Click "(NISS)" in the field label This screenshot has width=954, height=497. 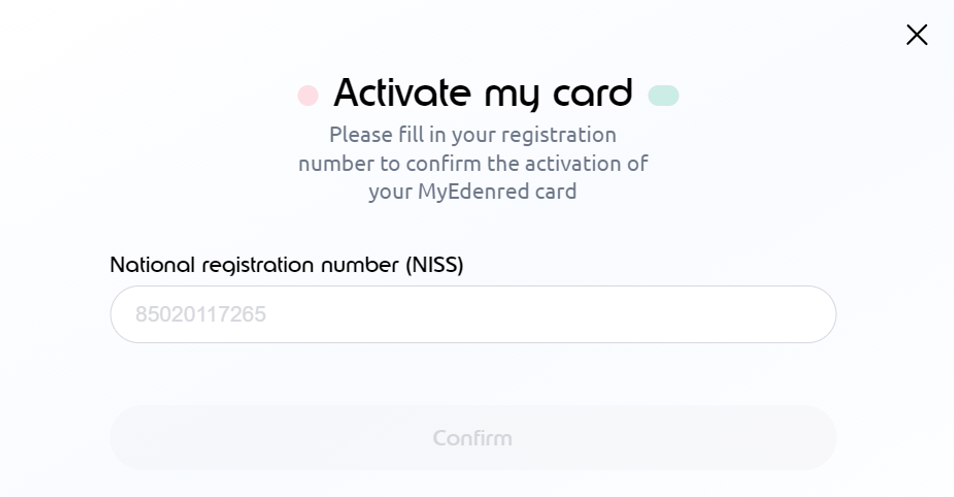point(434,265)
